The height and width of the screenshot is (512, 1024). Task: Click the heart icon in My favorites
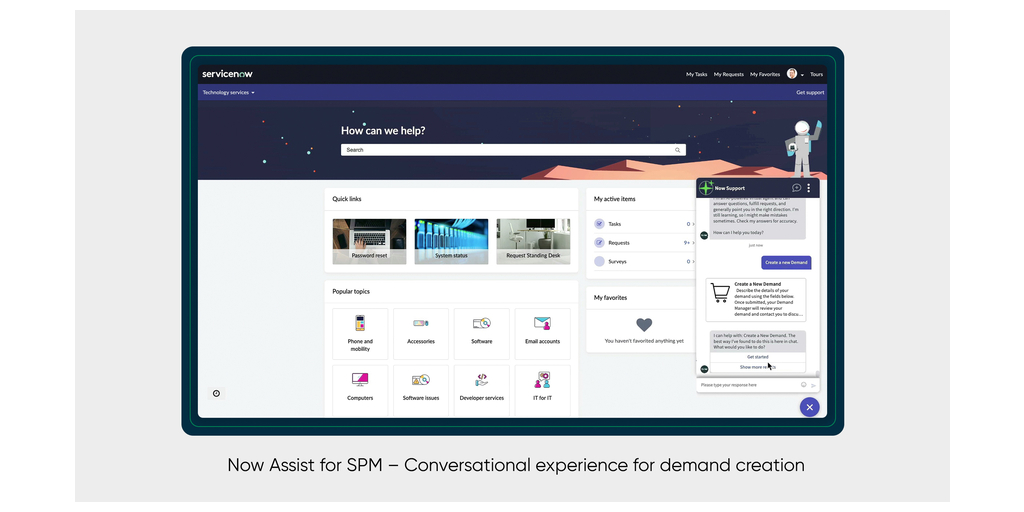point(644,325)
